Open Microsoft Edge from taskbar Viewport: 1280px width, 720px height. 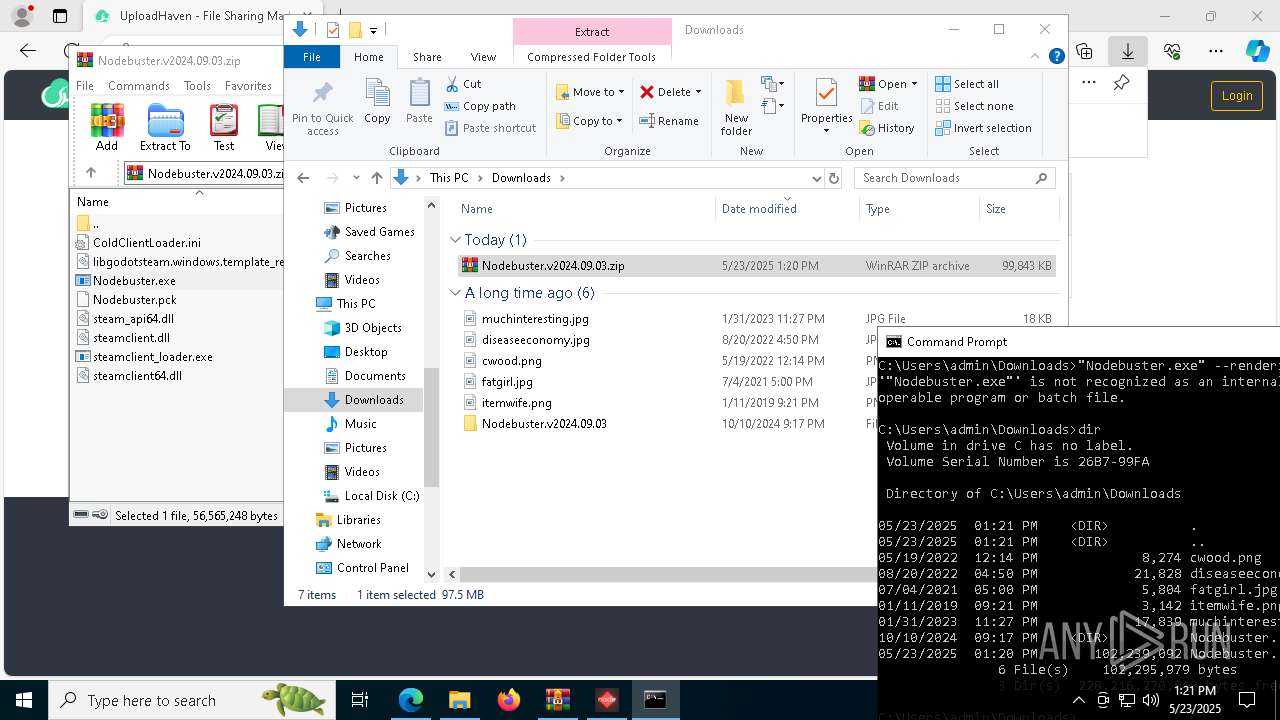click(x=411, y=700)
